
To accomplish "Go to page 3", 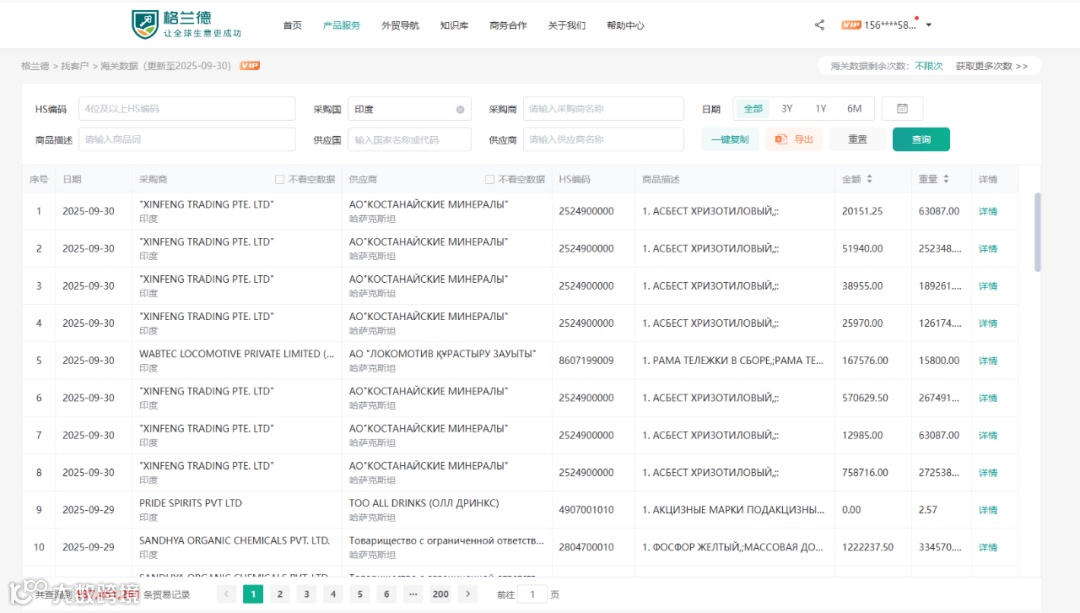I will [307, 594].
